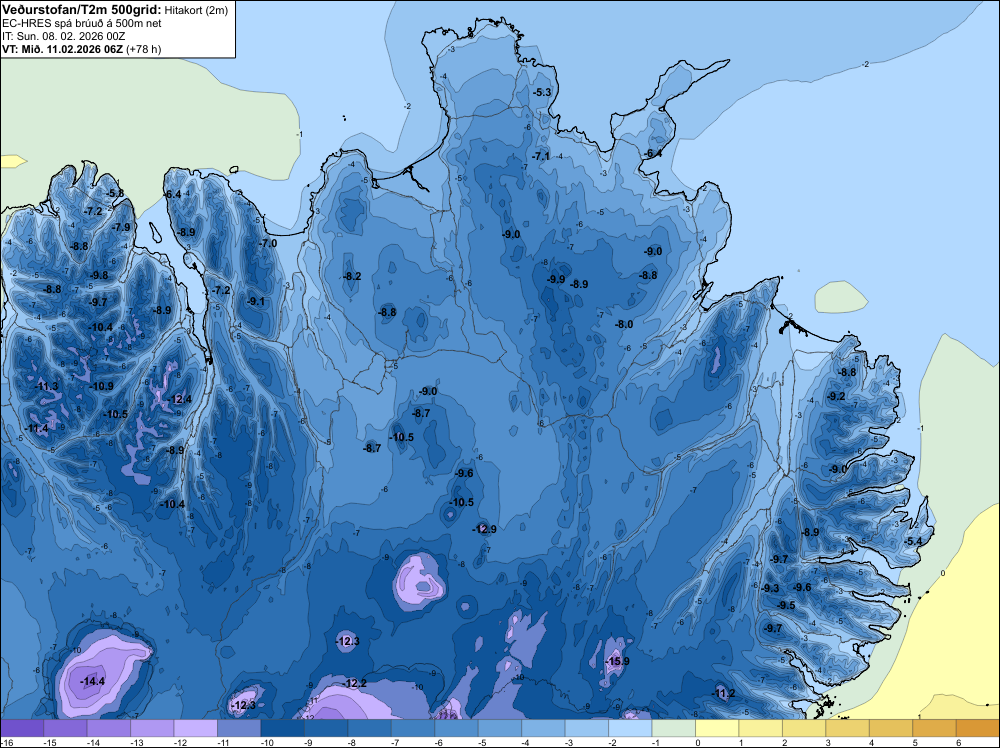Click the legend swatch between 5 and 6
1000x748 pixels.
coord(934,728)
